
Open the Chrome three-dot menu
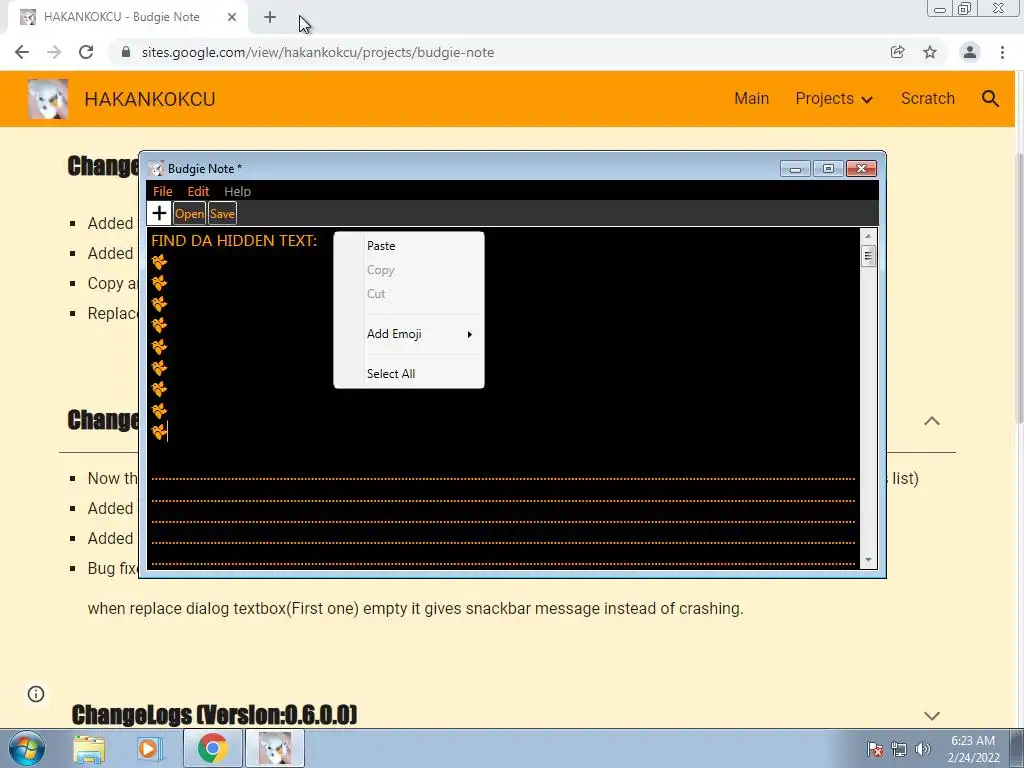pos(1002,52)
